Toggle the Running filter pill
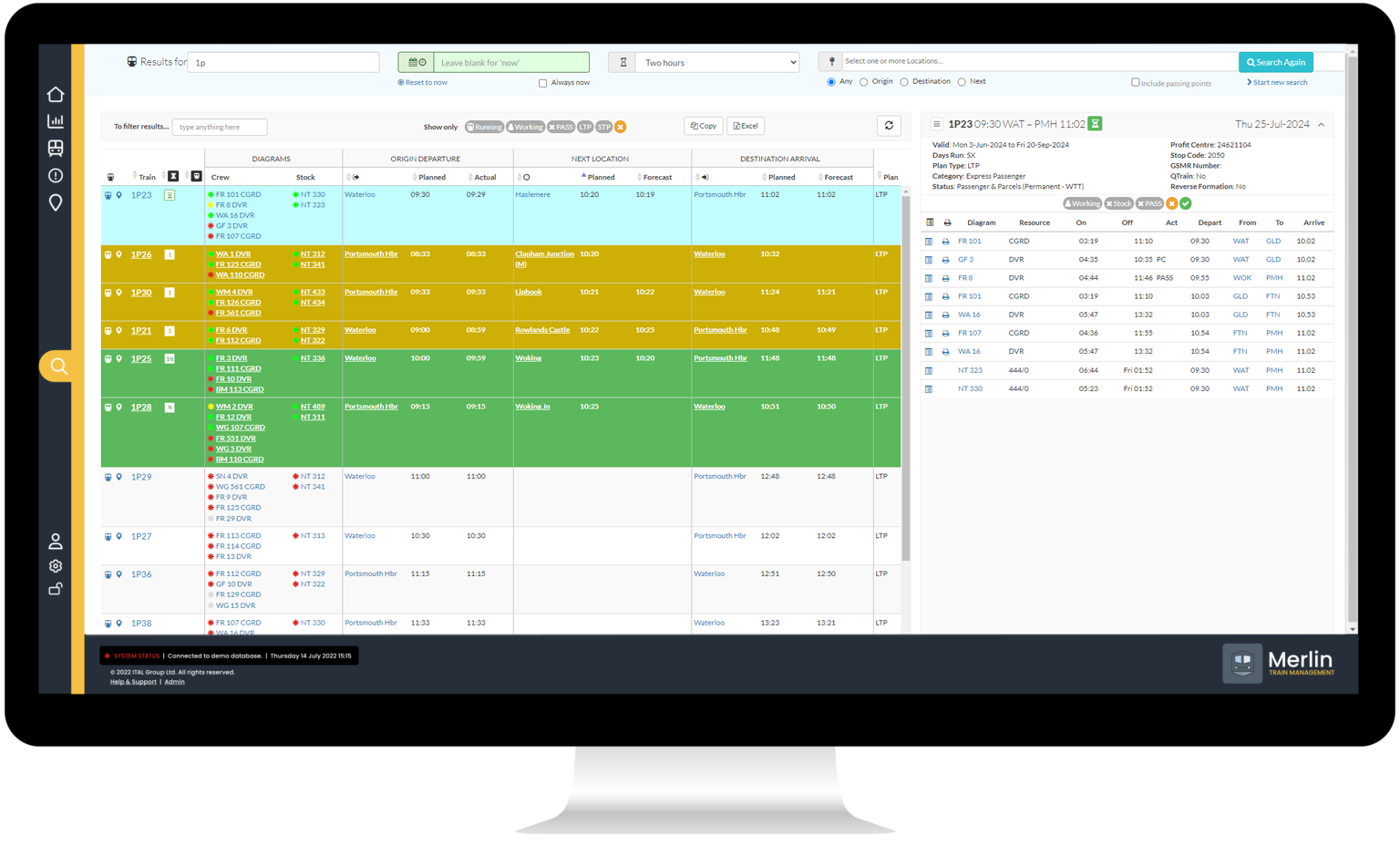The image size is (1400, 847). coord(484,127)
